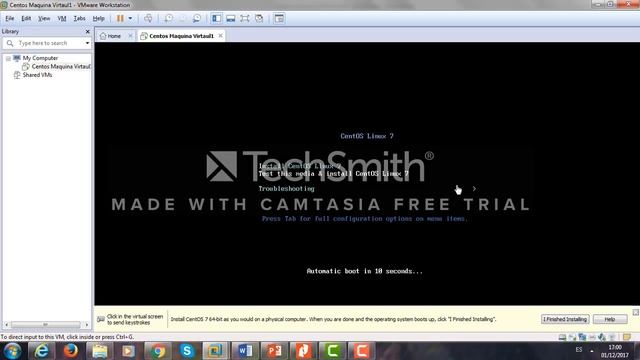The width and height of the screenshot is (640, 360).
Task: Open the Tabs menu
Action: click(79, 18)
